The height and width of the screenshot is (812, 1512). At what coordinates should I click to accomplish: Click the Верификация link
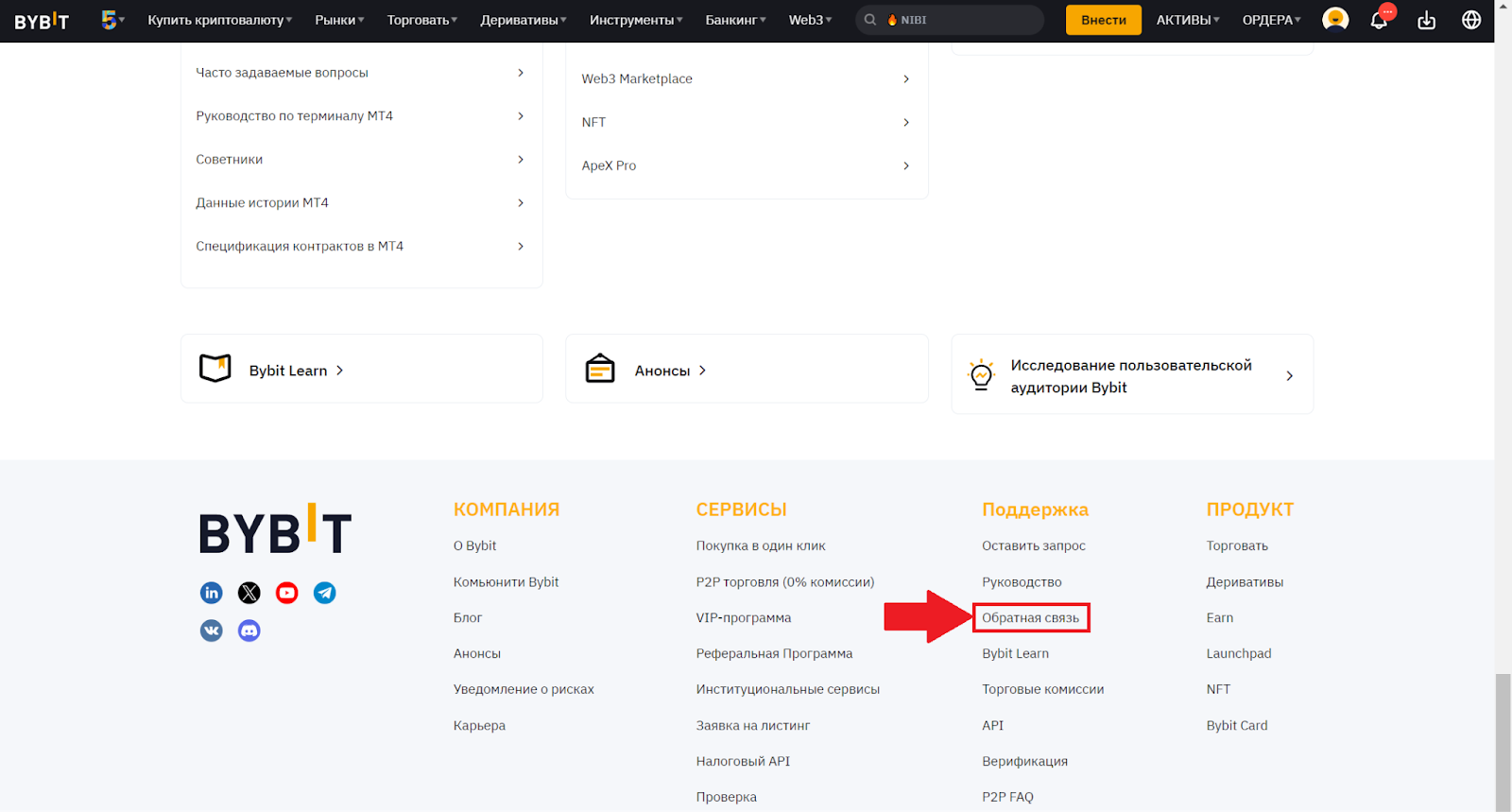(x=1024, y=762)
